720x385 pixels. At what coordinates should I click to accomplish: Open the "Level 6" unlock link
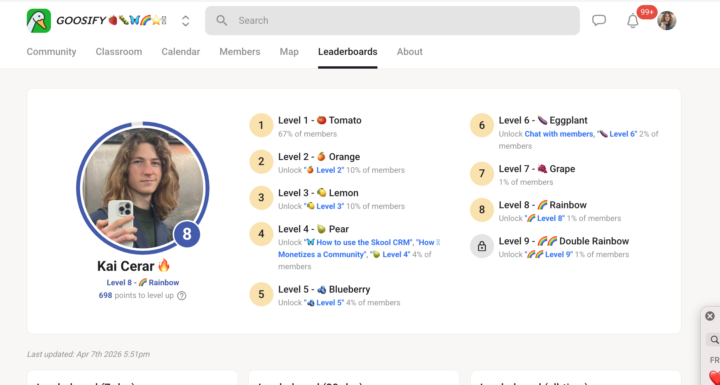617,134
